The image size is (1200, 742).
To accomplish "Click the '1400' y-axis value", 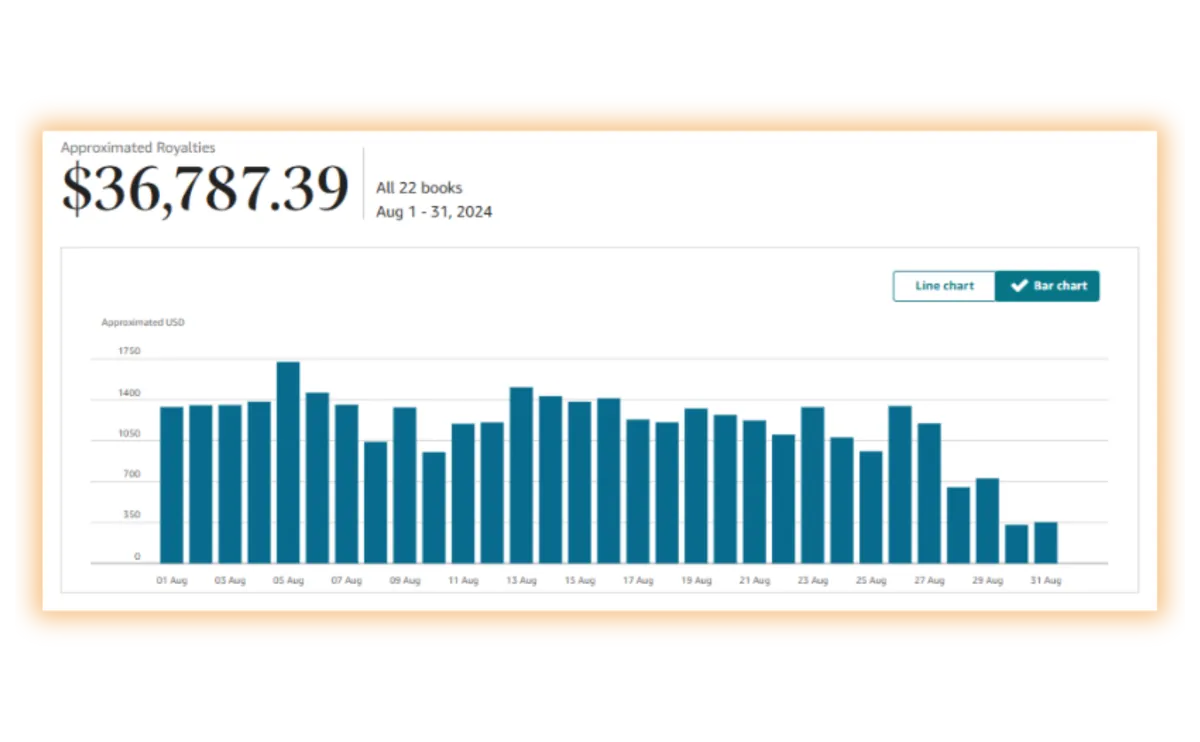I will (x=130, y=394).
